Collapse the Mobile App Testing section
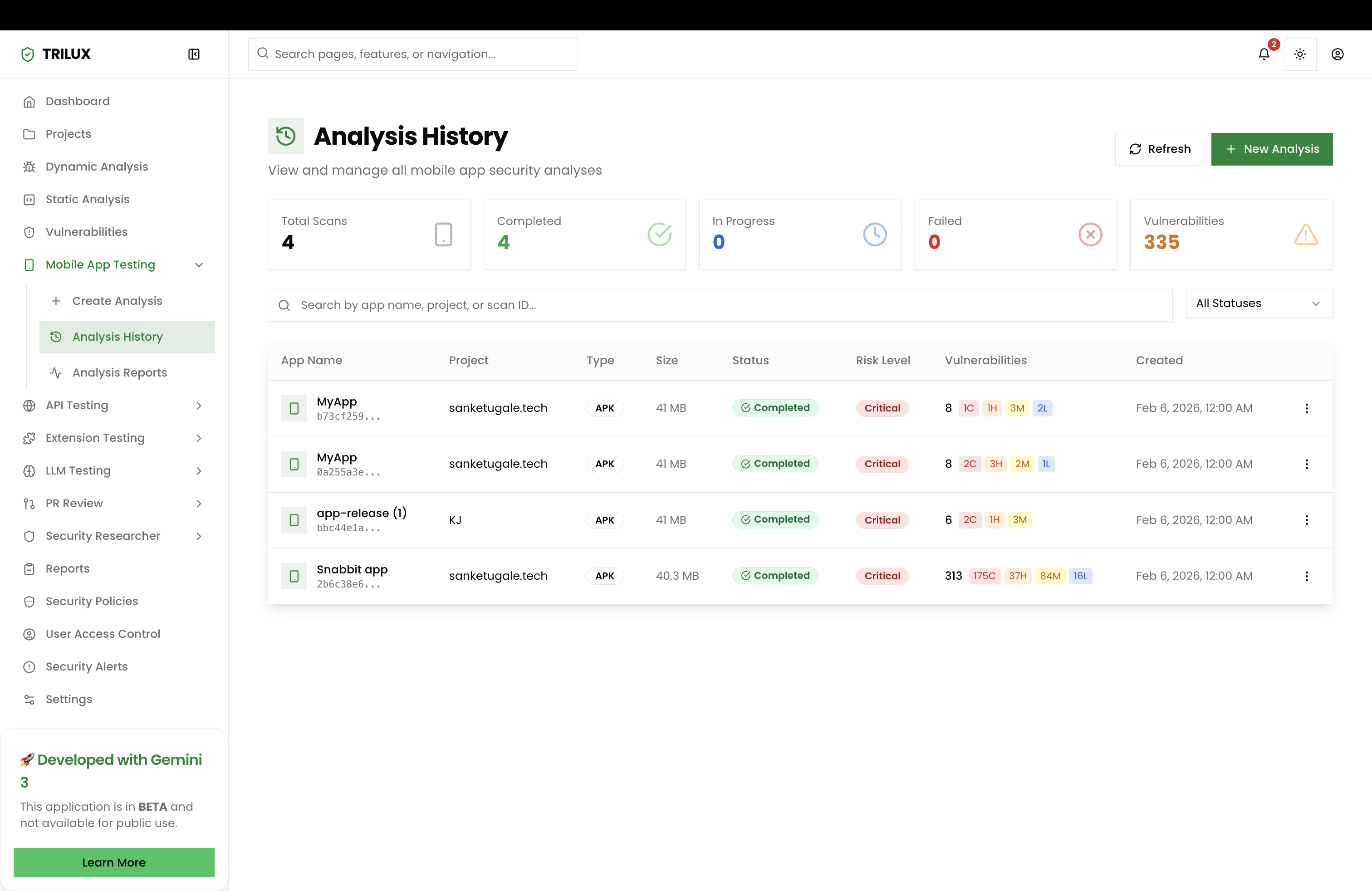Image resolution: width=1372 pixels, height=891 pixels. coord(199,264)
